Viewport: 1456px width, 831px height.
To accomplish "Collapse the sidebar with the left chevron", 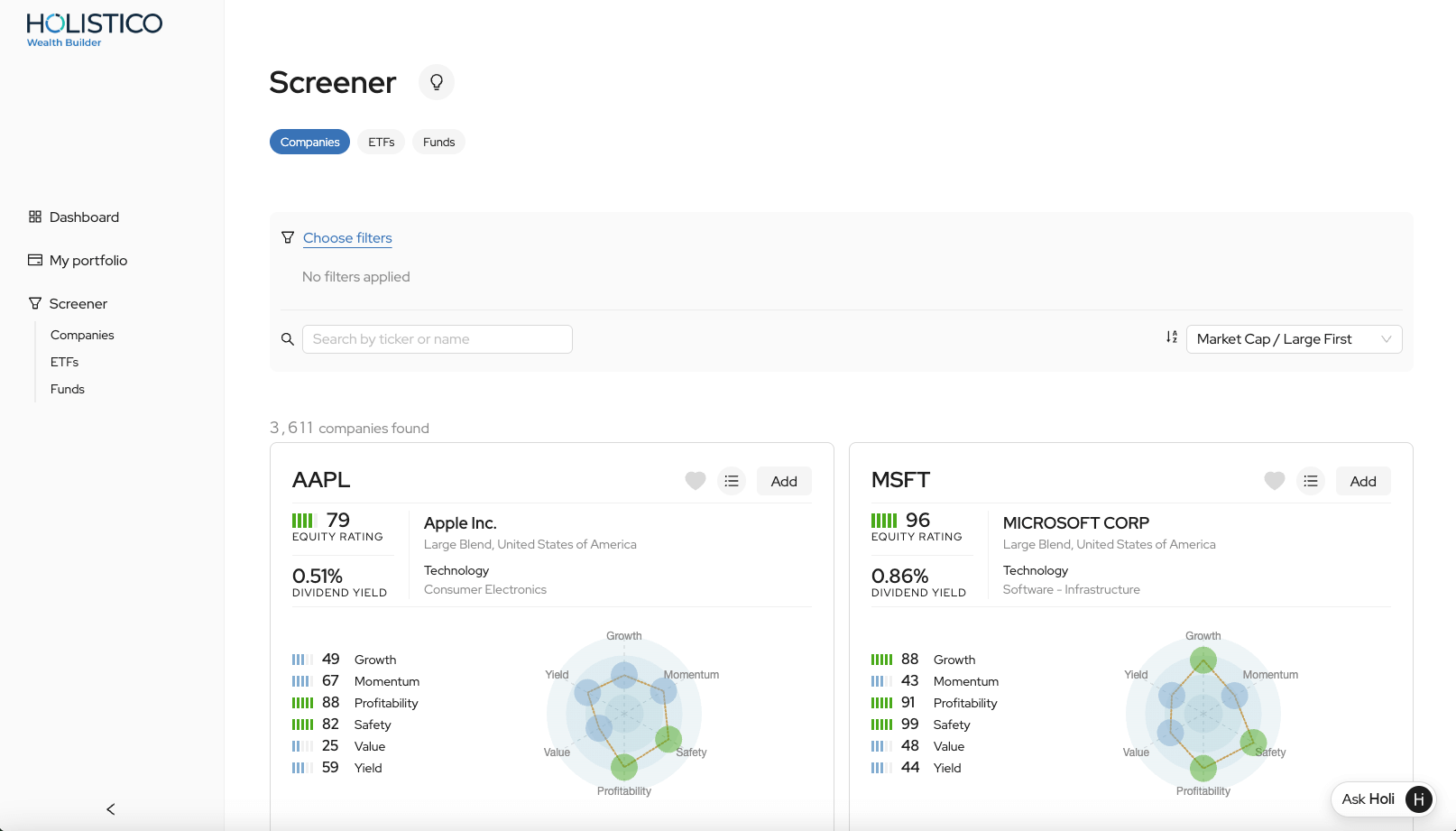I will point(111,809).
